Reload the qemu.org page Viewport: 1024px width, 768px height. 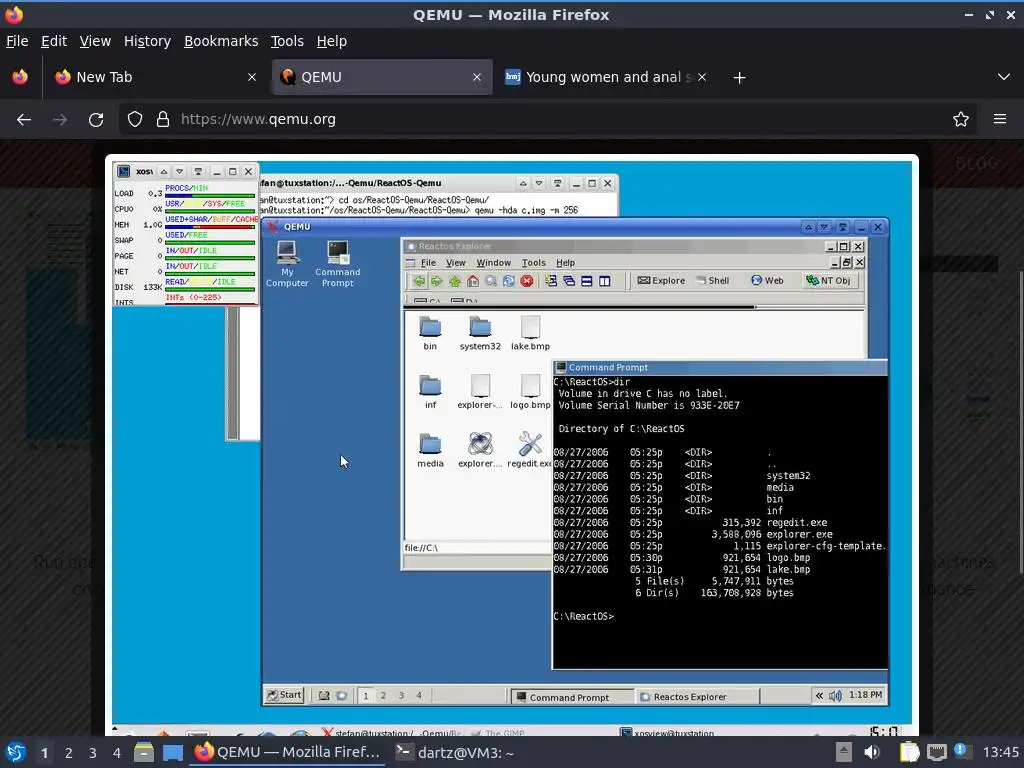(96, 120)
